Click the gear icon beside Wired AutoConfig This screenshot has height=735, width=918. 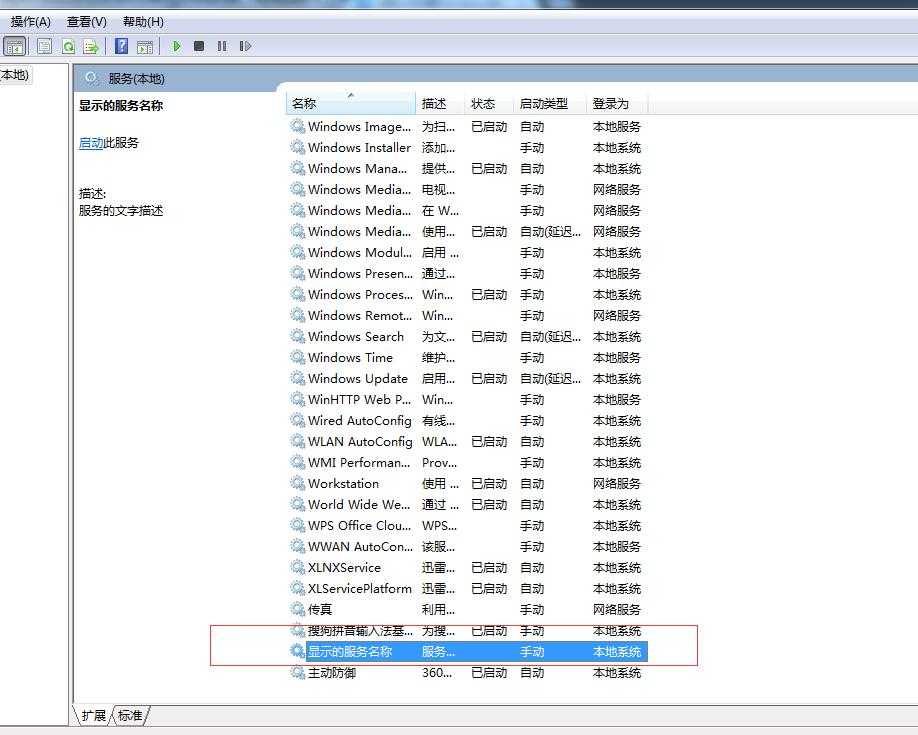click(298, 421)
